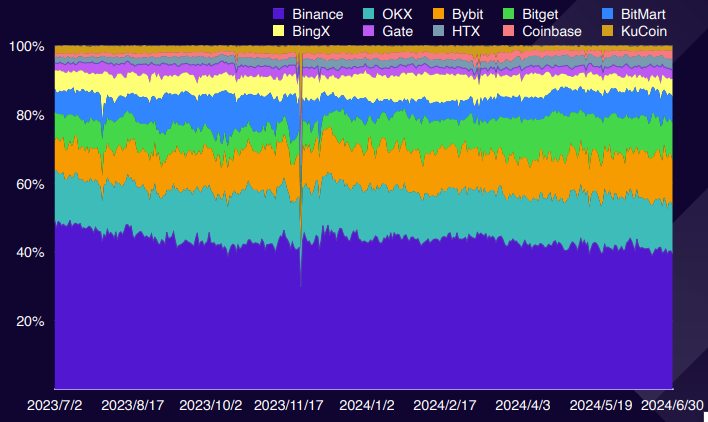Screen dimensions: 708x422
Task: Click the 2024/5/19 date label
Action: [601, 405]
